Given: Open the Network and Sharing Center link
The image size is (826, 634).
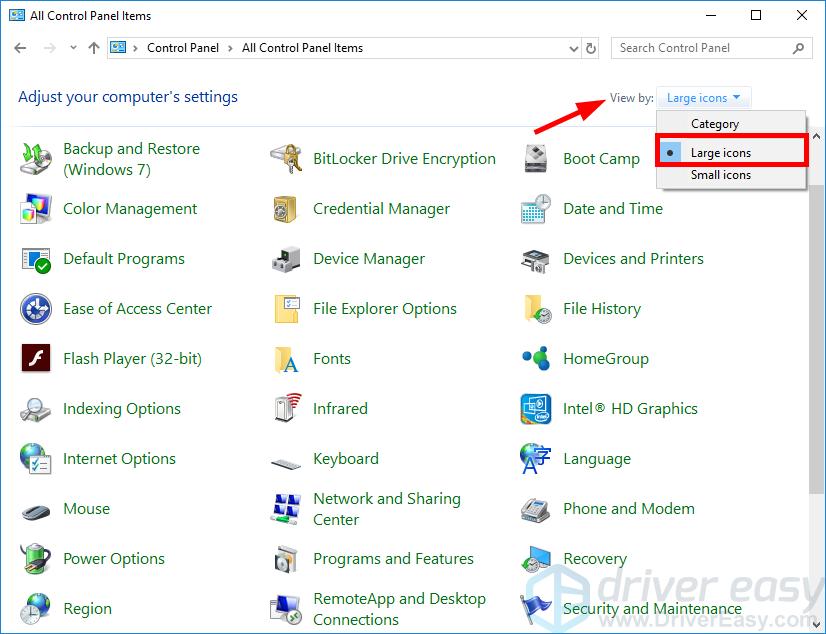Looking at the screenshot, I should pyautogui.click(x=387, y=509).
